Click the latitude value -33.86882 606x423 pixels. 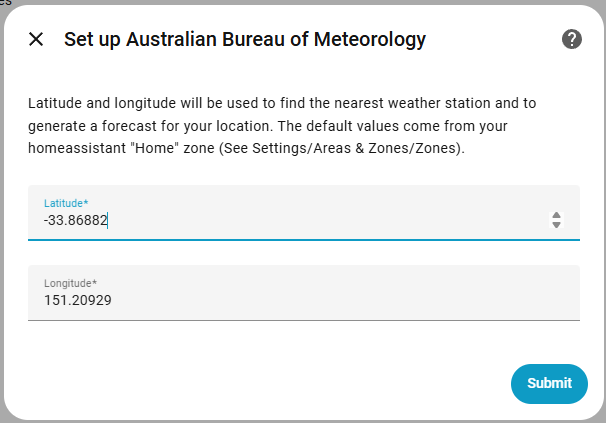pyautogui.click(x=75, y=220)
